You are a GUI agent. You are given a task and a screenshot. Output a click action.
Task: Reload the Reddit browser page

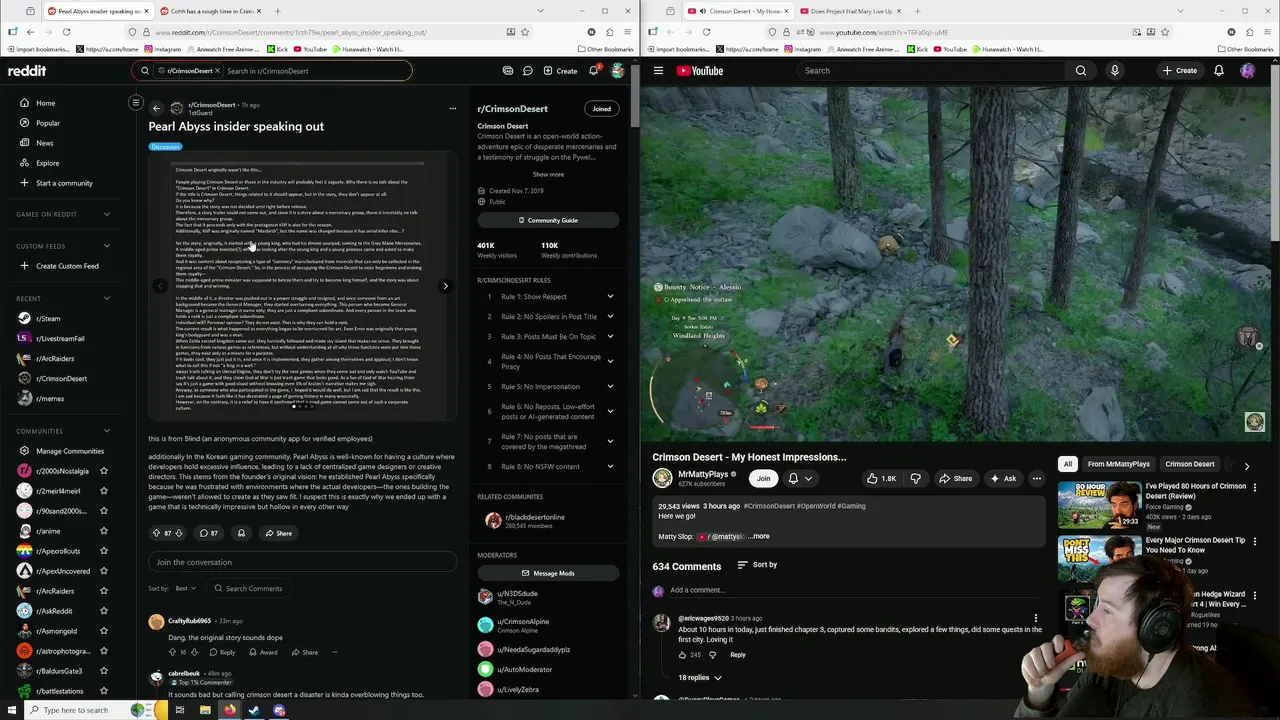66,32
